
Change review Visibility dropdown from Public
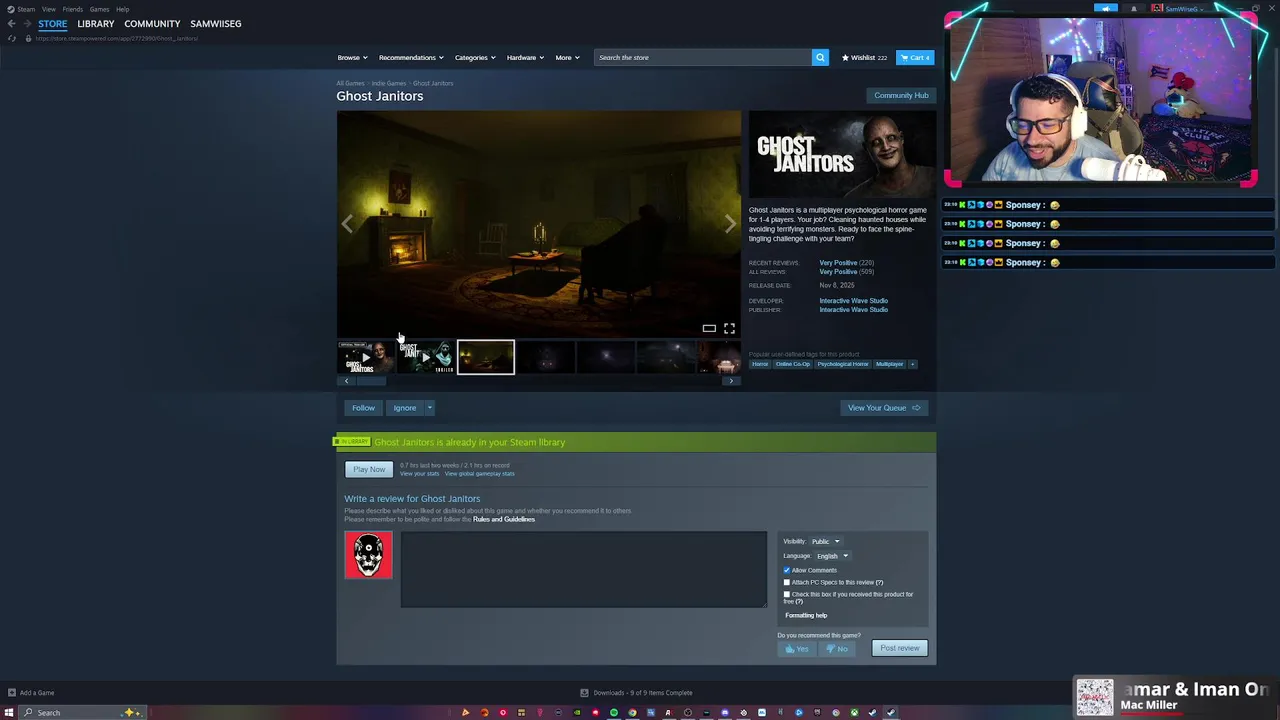(825, 541)
